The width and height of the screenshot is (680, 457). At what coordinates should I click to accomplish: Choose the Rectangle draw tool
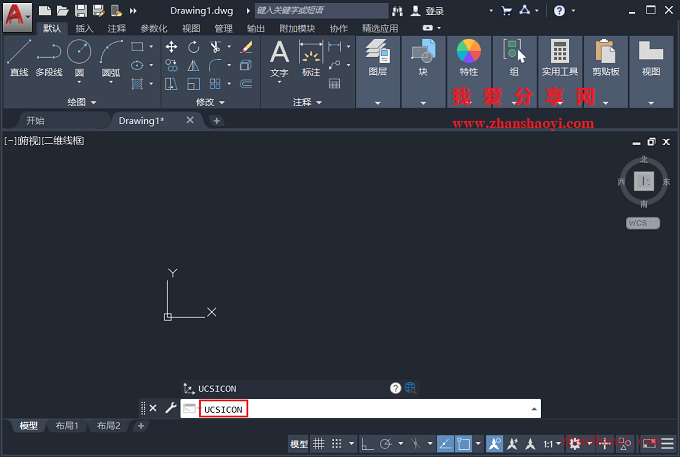tap(137, 46)
